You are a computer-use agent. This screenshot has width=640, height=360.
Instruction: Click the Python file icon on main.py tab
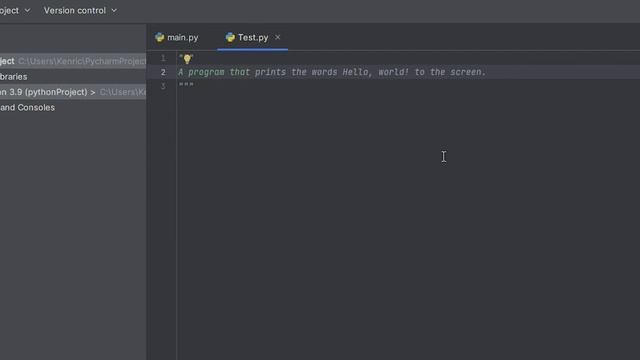160,38
